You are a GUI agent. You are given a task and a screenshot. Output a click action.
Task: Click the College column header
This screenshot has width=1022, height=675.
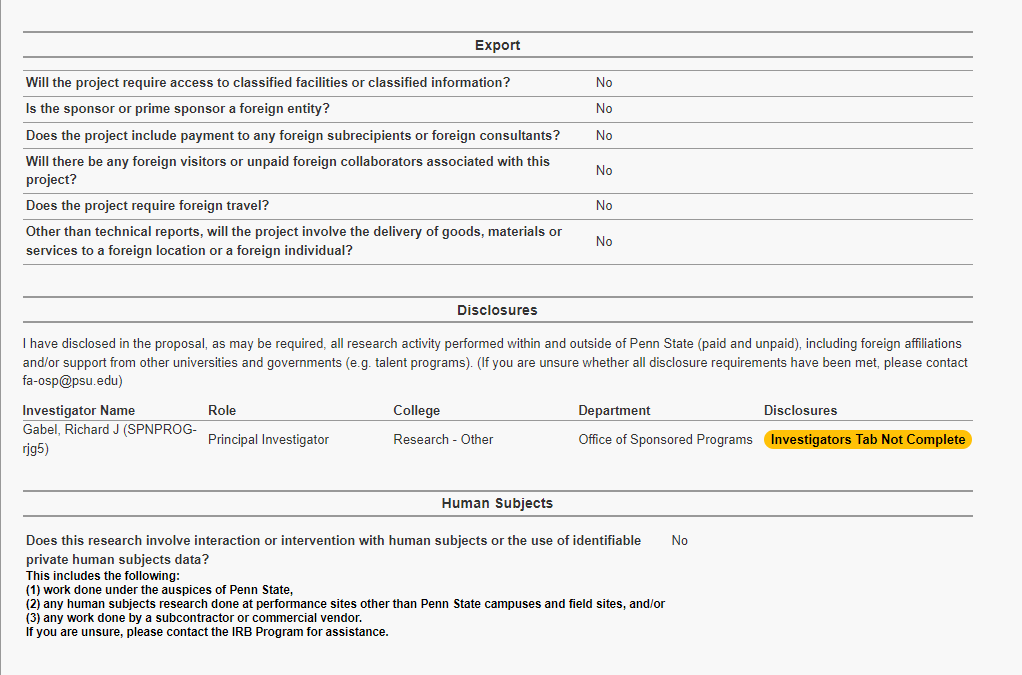point(416,410)
